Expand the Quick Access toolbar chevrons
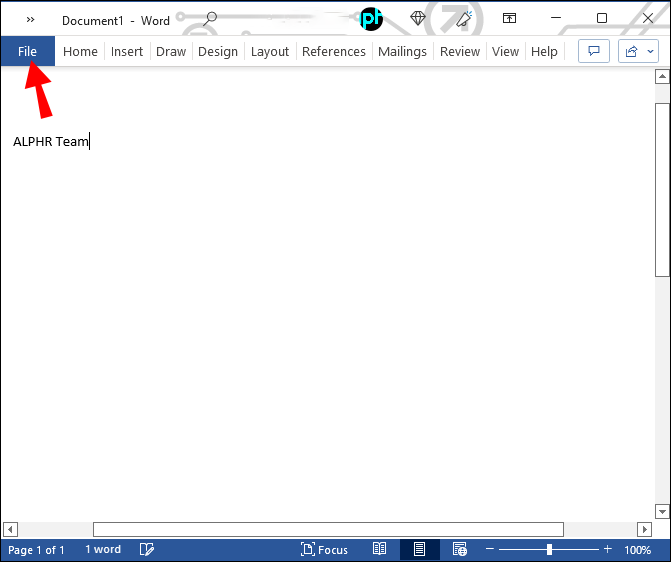The width and height of the screenshot is (671, 562). [x=30, y=19]
